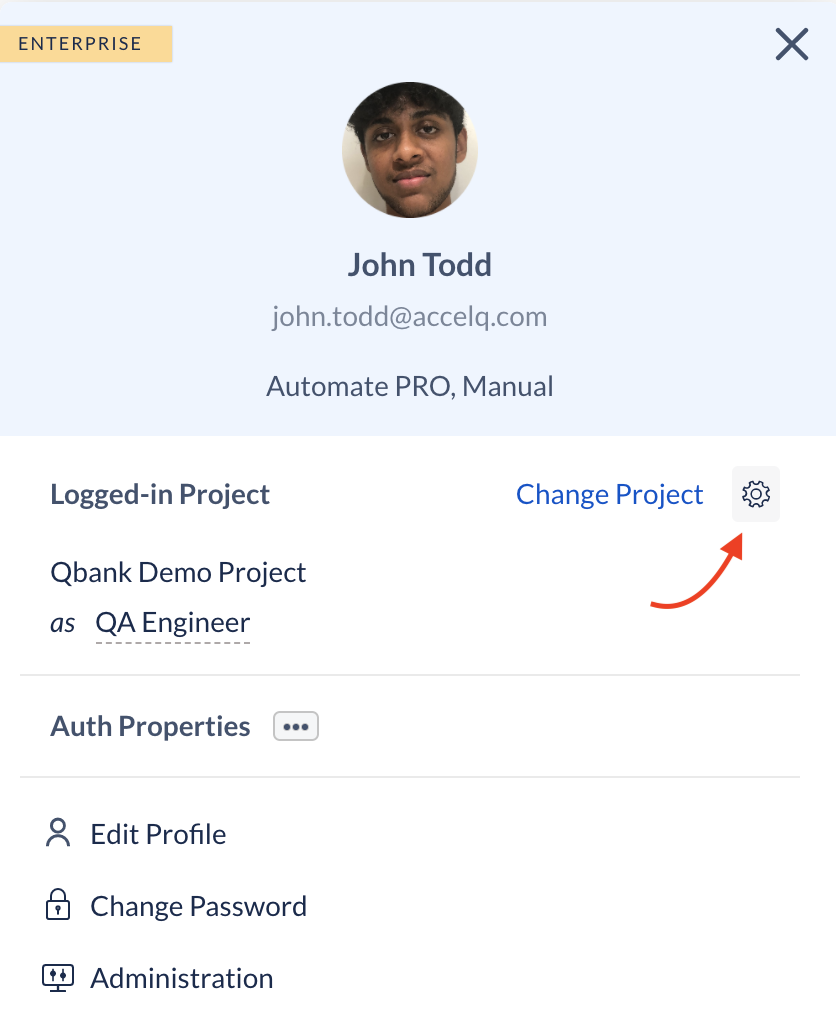Change the QA Engineer role

click(172, 623)
